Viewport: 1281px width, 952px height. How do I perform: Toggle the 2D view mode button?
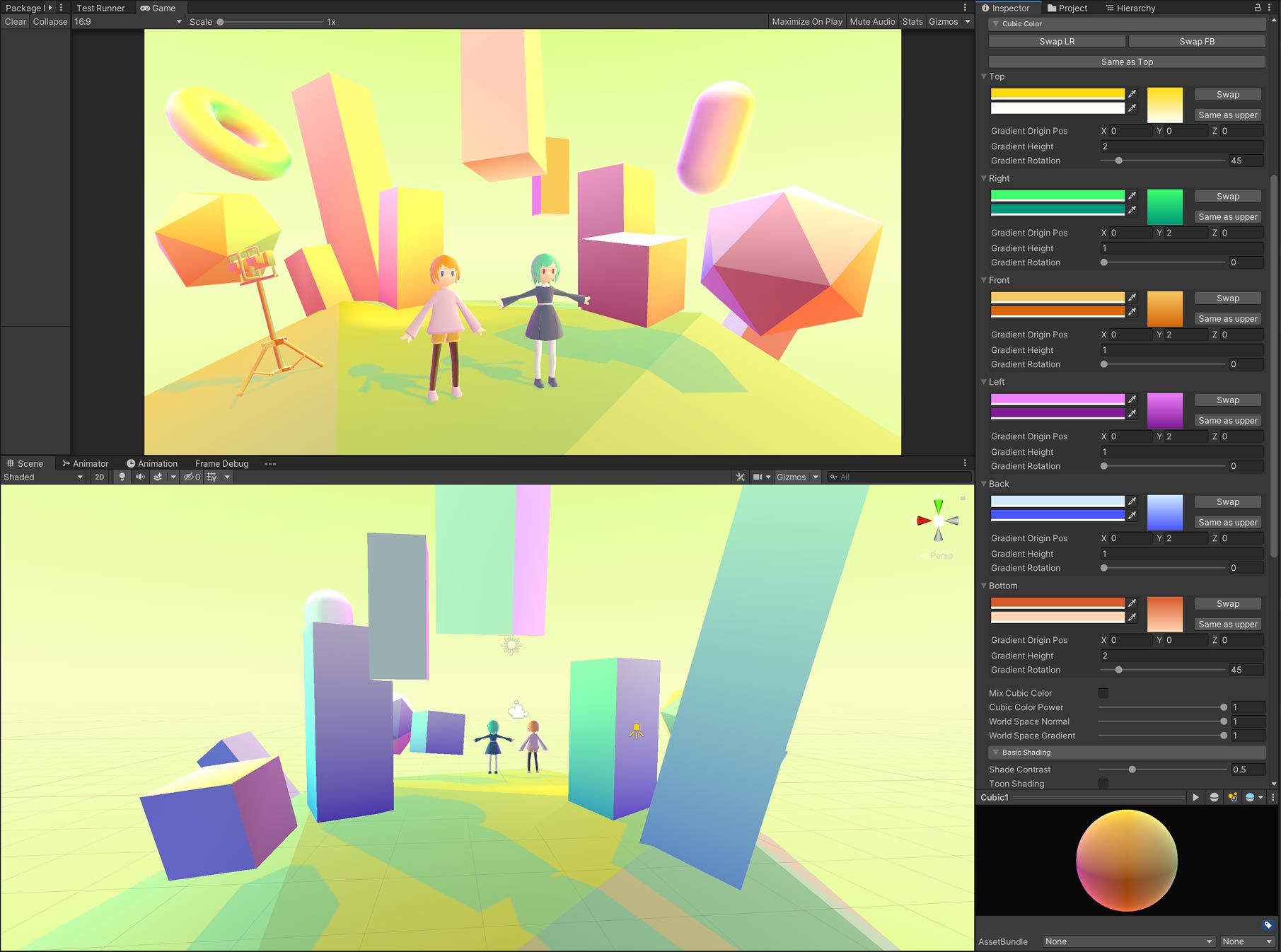99,477
